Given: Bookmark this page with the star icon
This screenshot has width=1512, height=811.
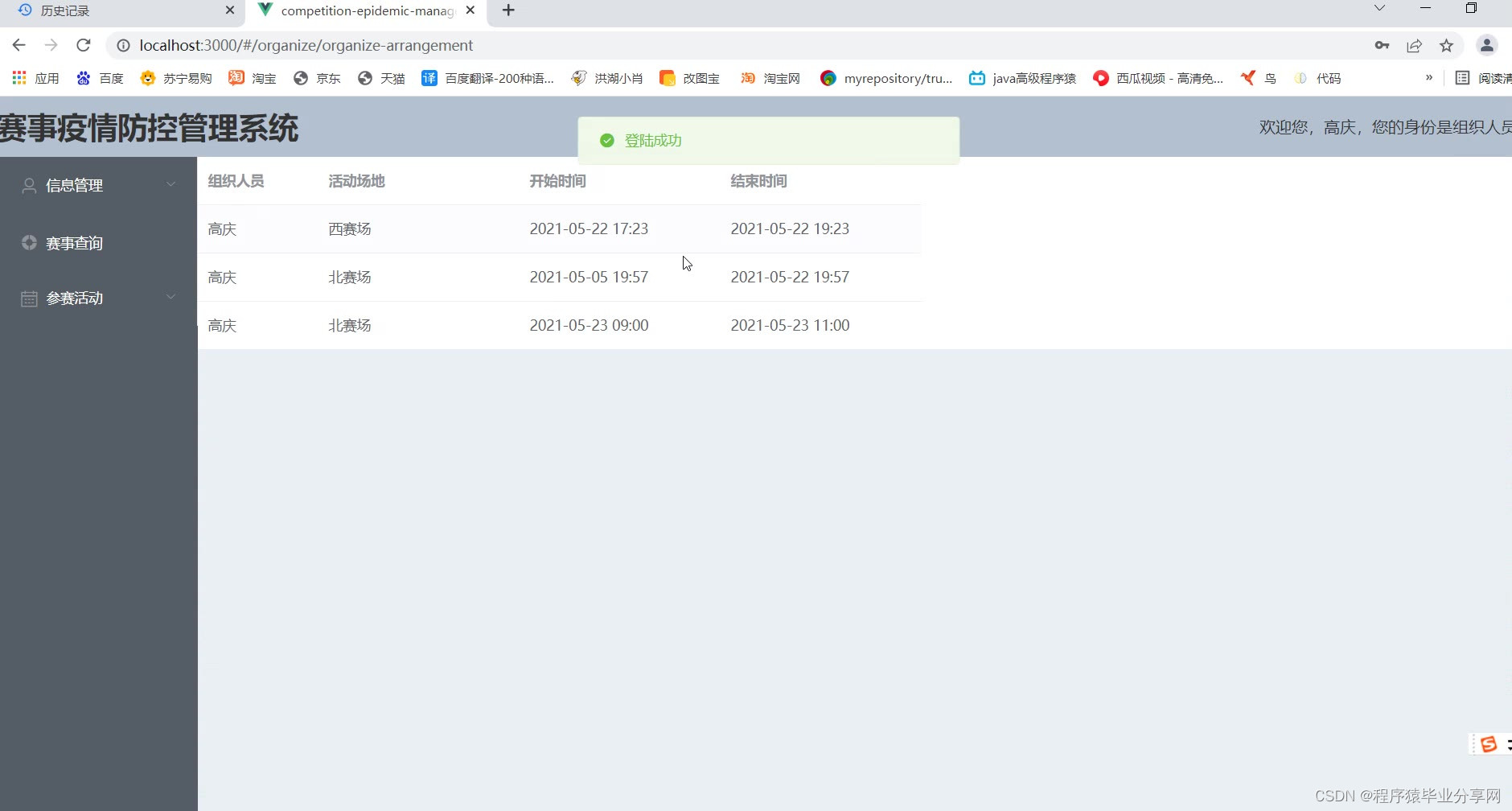Looking at the screenshot, I should point(1446,45).
